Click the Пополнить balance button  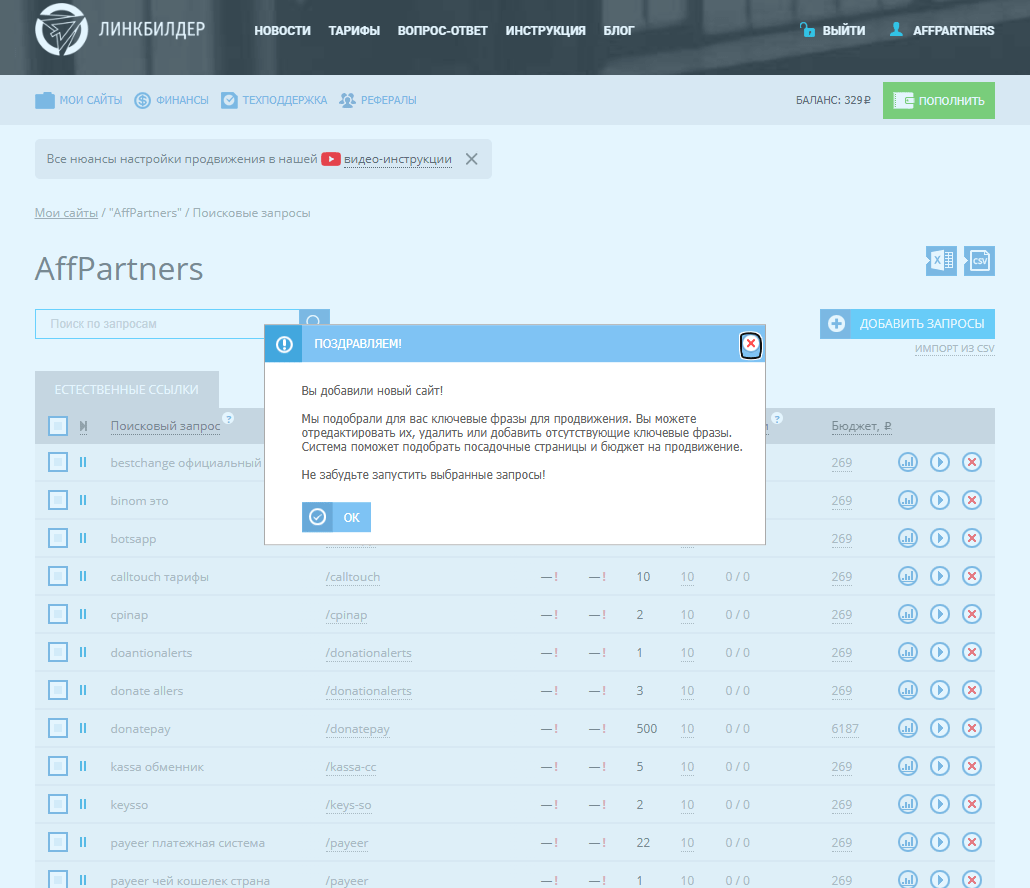tap(938, 100)
